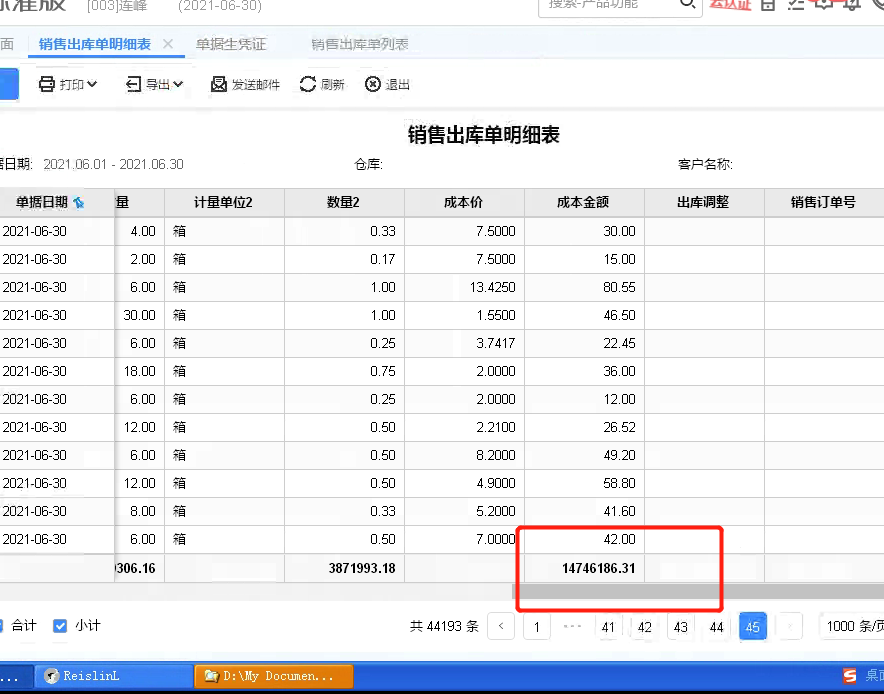Toggle the 小计 subtotal checkbox
The width and height of the screenshot is (884, 694).
[x=60, y=626]
